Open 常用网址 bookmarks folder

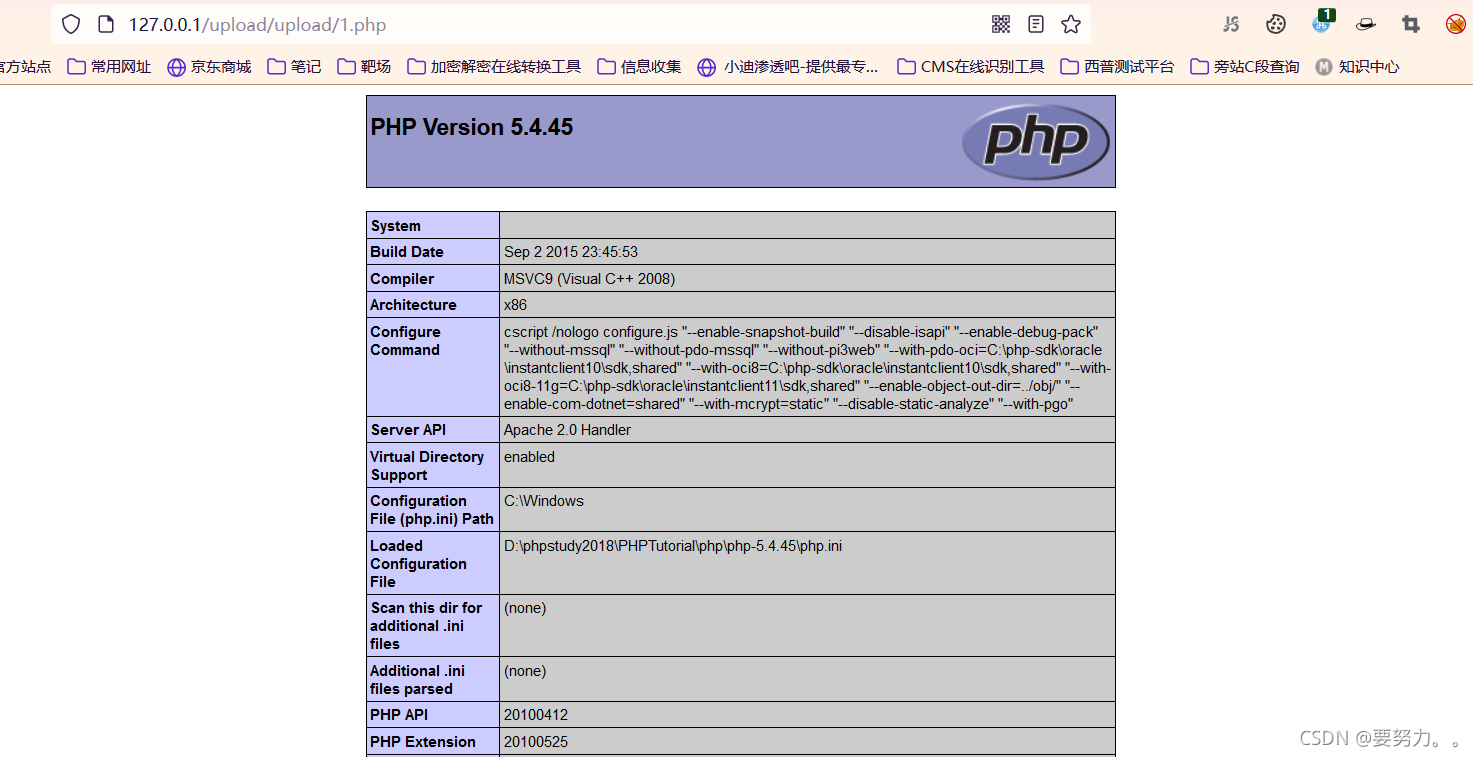109,67
